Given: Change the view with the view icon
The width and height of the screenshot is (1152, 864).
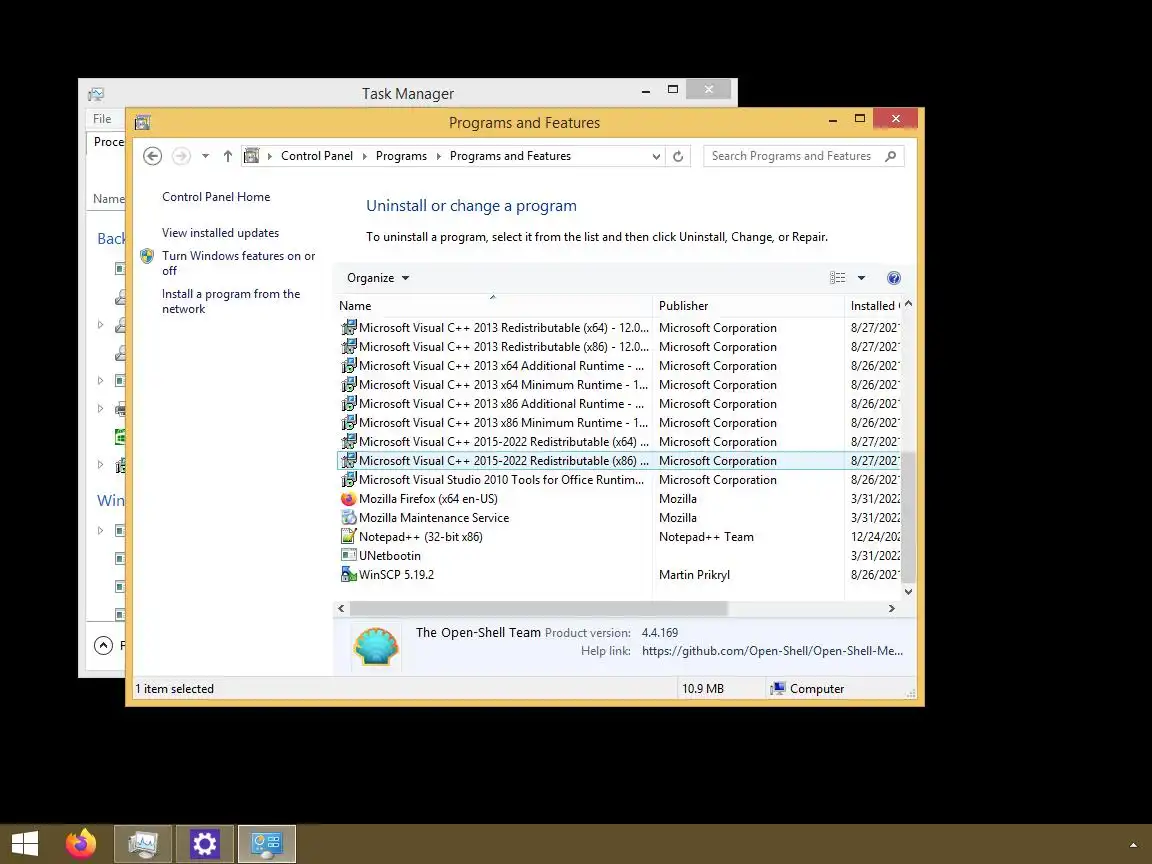Looking at the screenshot, I should tap(838, 278).
